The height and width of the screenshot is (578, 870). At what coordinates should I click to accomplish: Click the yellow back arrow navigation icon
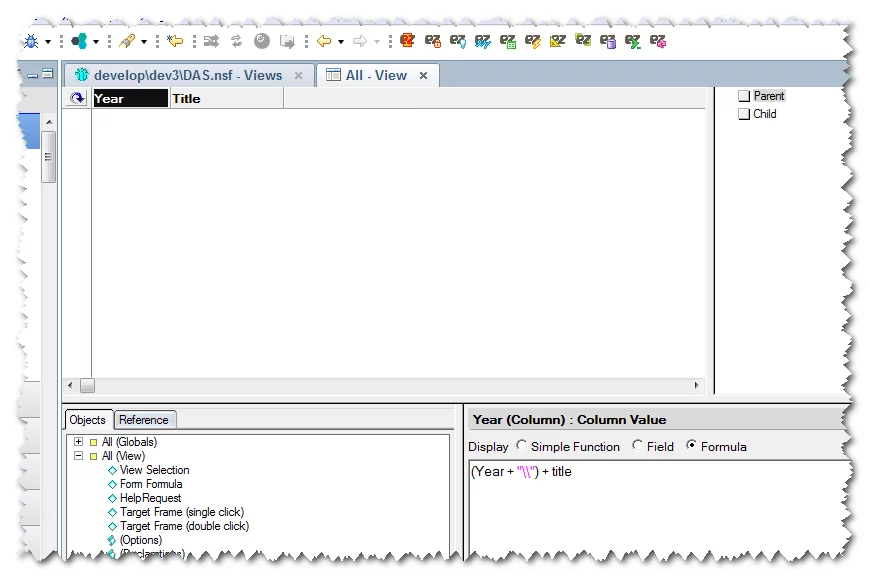323,41
